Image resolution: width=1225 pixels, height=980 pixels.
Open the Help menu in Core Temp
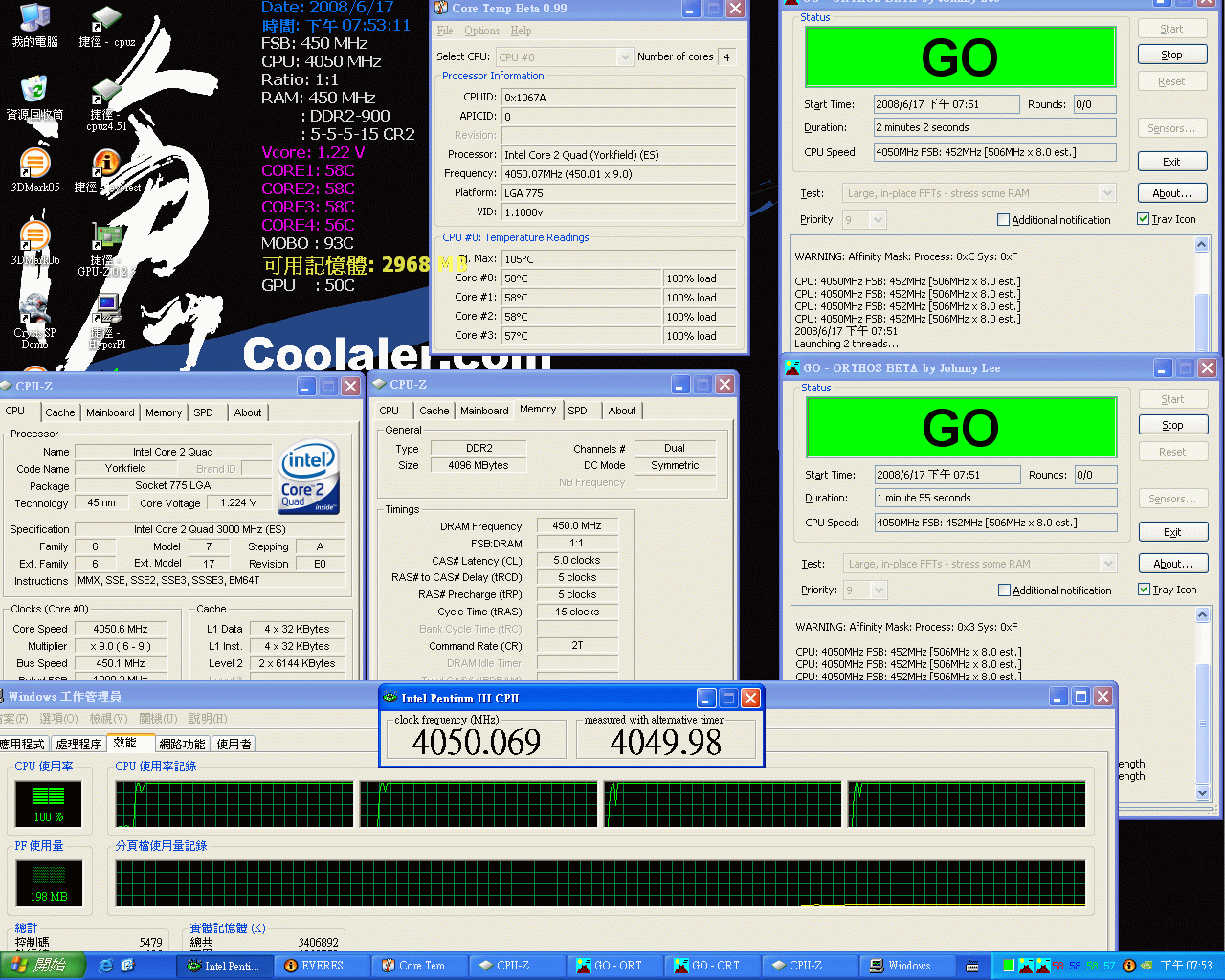coord(521,31)
